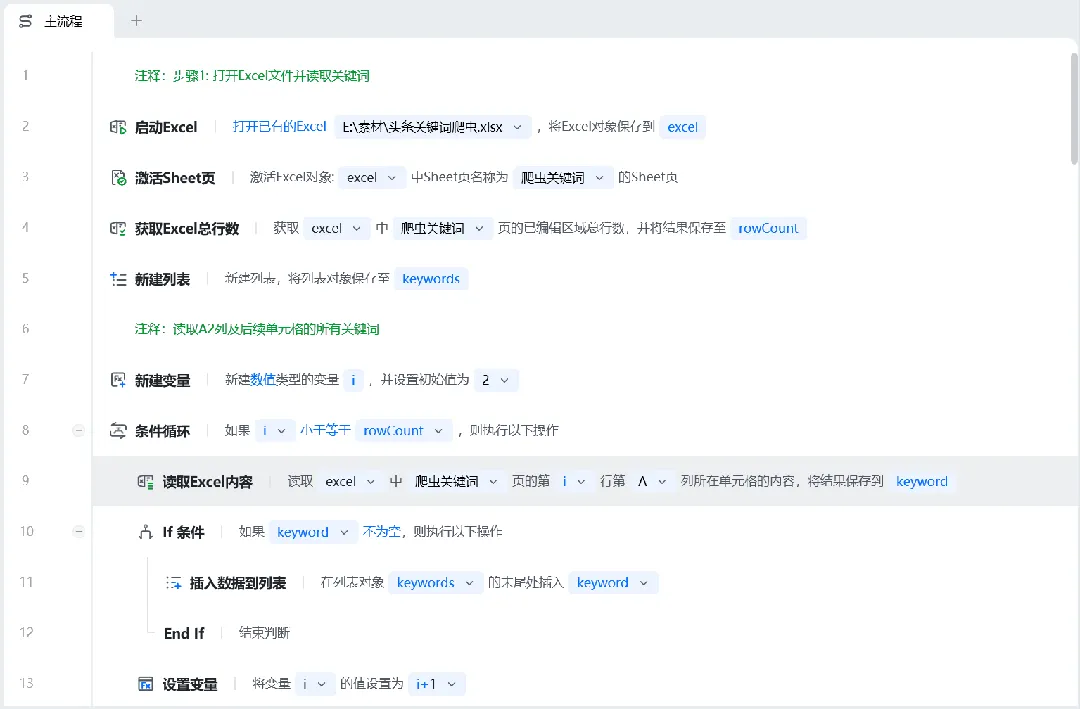Image resolution: width=1080 pixels, height=709 pixels.
Task: Click the 获取Excel总行数 step icon
Action: click(x=118, y=228)
